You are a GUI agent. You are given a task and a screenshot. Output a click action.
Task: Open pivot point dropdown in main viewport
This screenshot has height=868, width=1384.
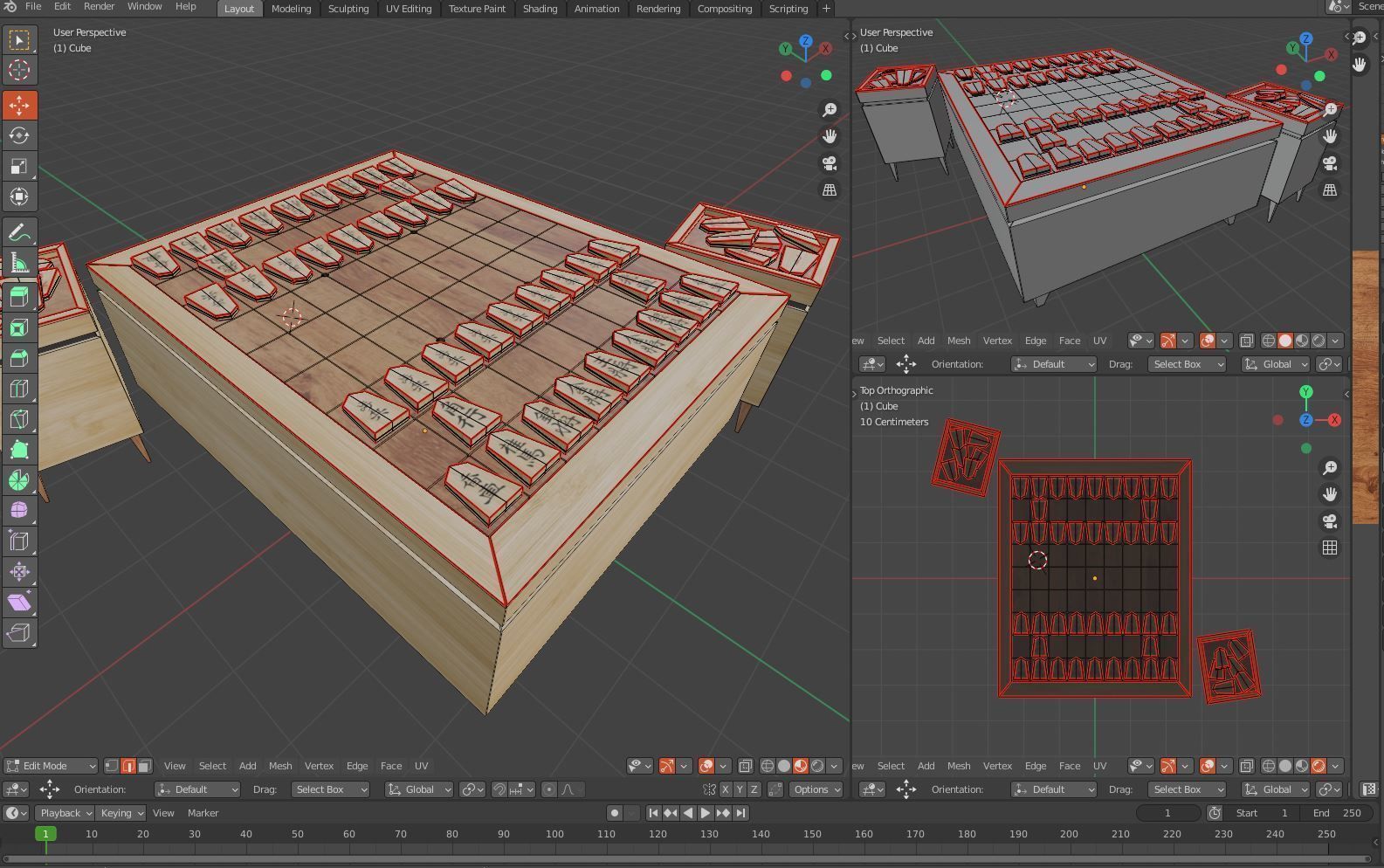click(472, 789)
